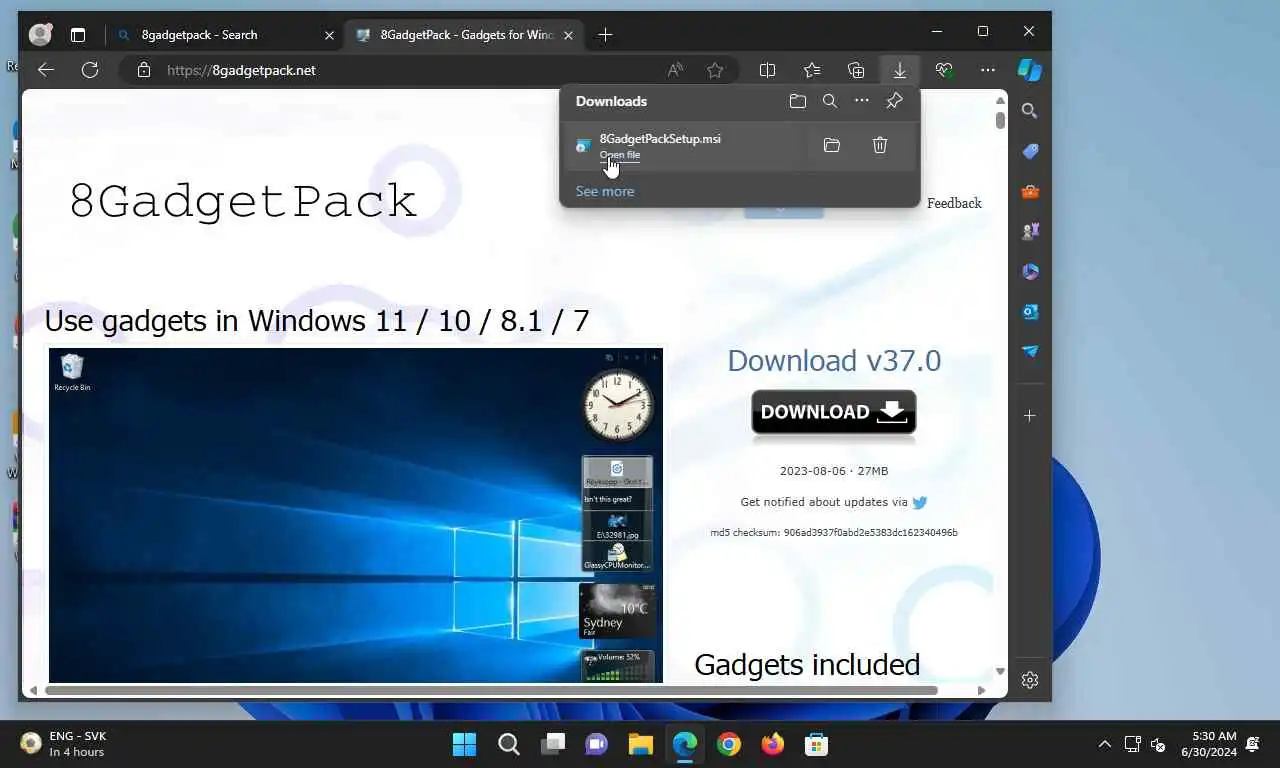Open the sidebar Drop paper plane icon
The width and height of the screenshot is (1280, 768).
[x=1030, y=351]
